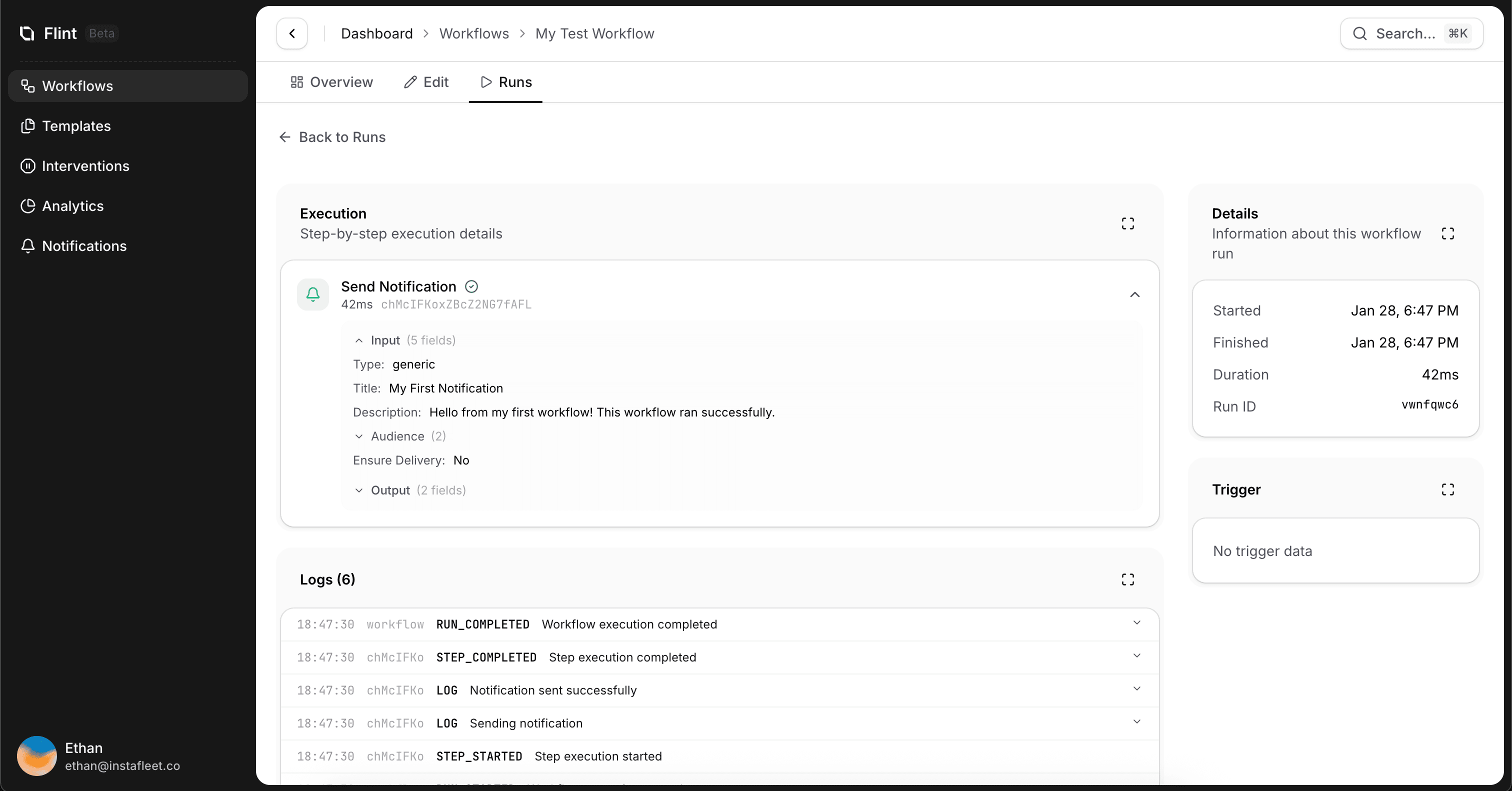This screenshot has width=1512, height=791.
Task: Switch to the Overview tab
Action: [x=331, y=82]
